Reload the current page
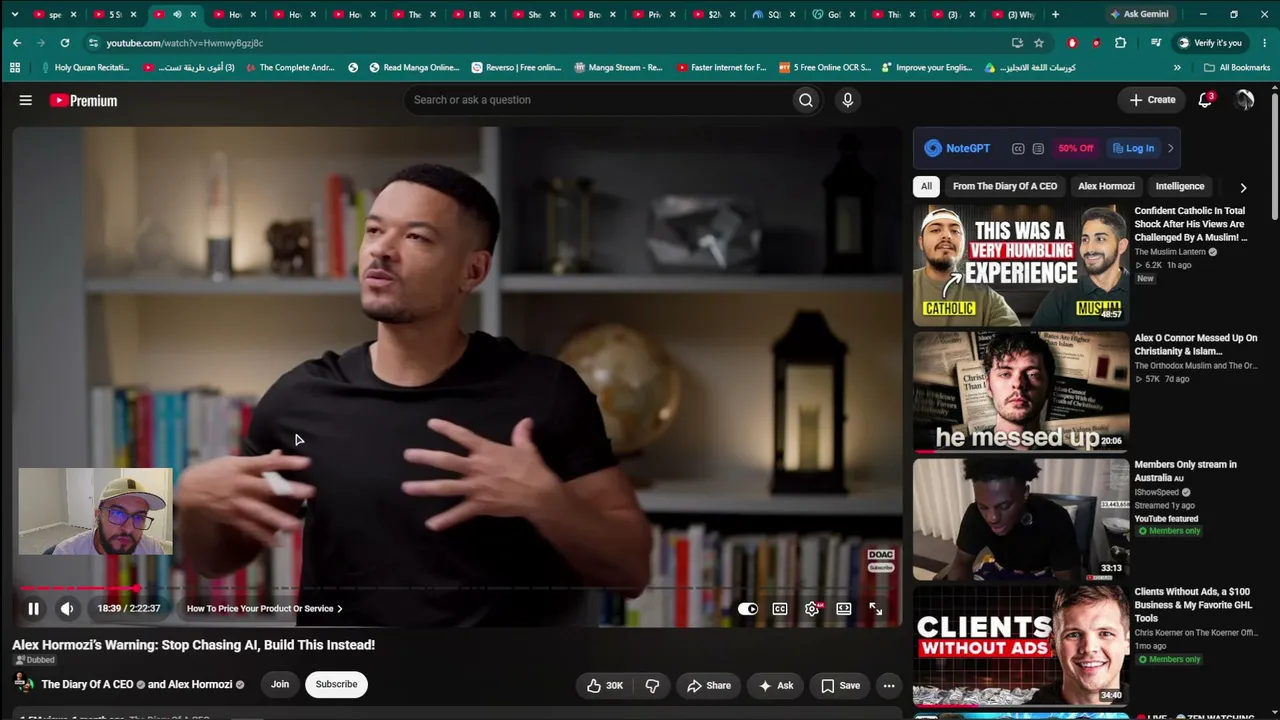 (x=65, y=43)
